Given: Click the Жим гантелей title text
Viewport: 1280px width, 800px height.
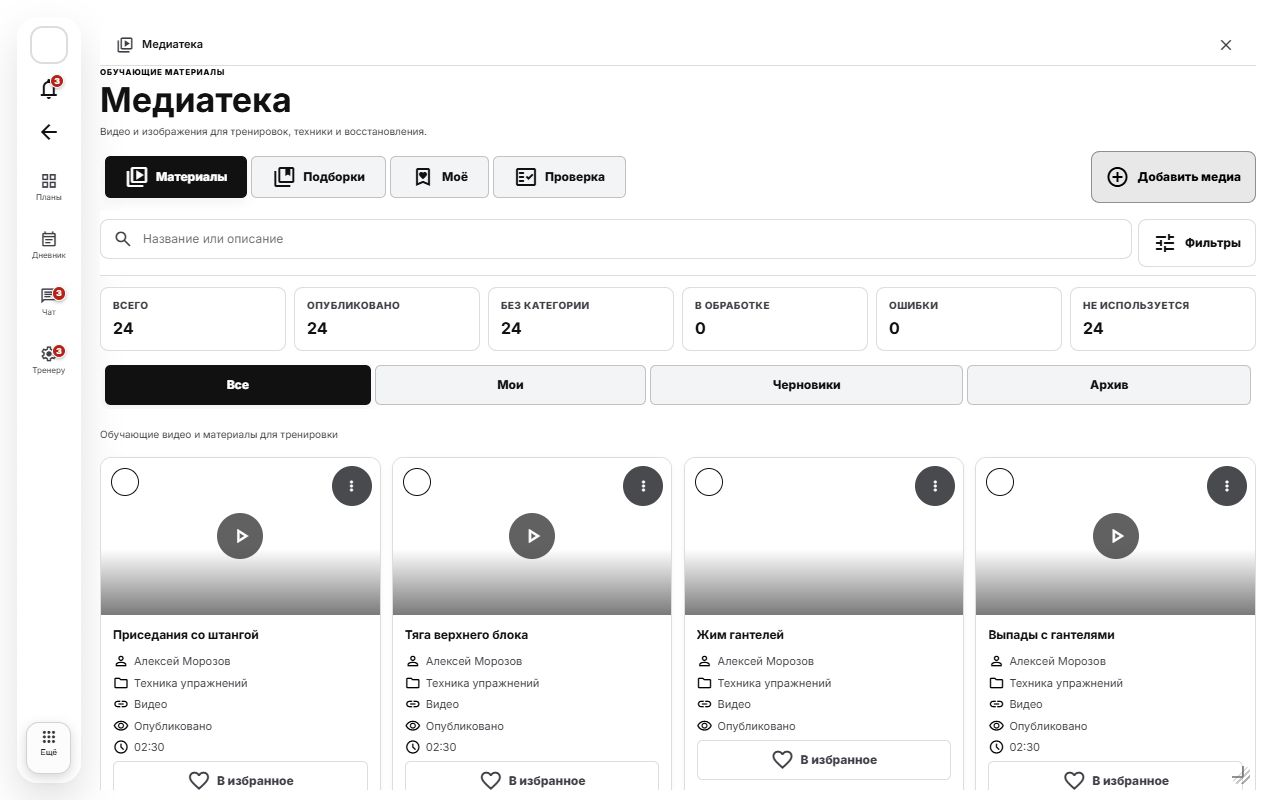Looking at the screenshot, I should tap(740, 635).
